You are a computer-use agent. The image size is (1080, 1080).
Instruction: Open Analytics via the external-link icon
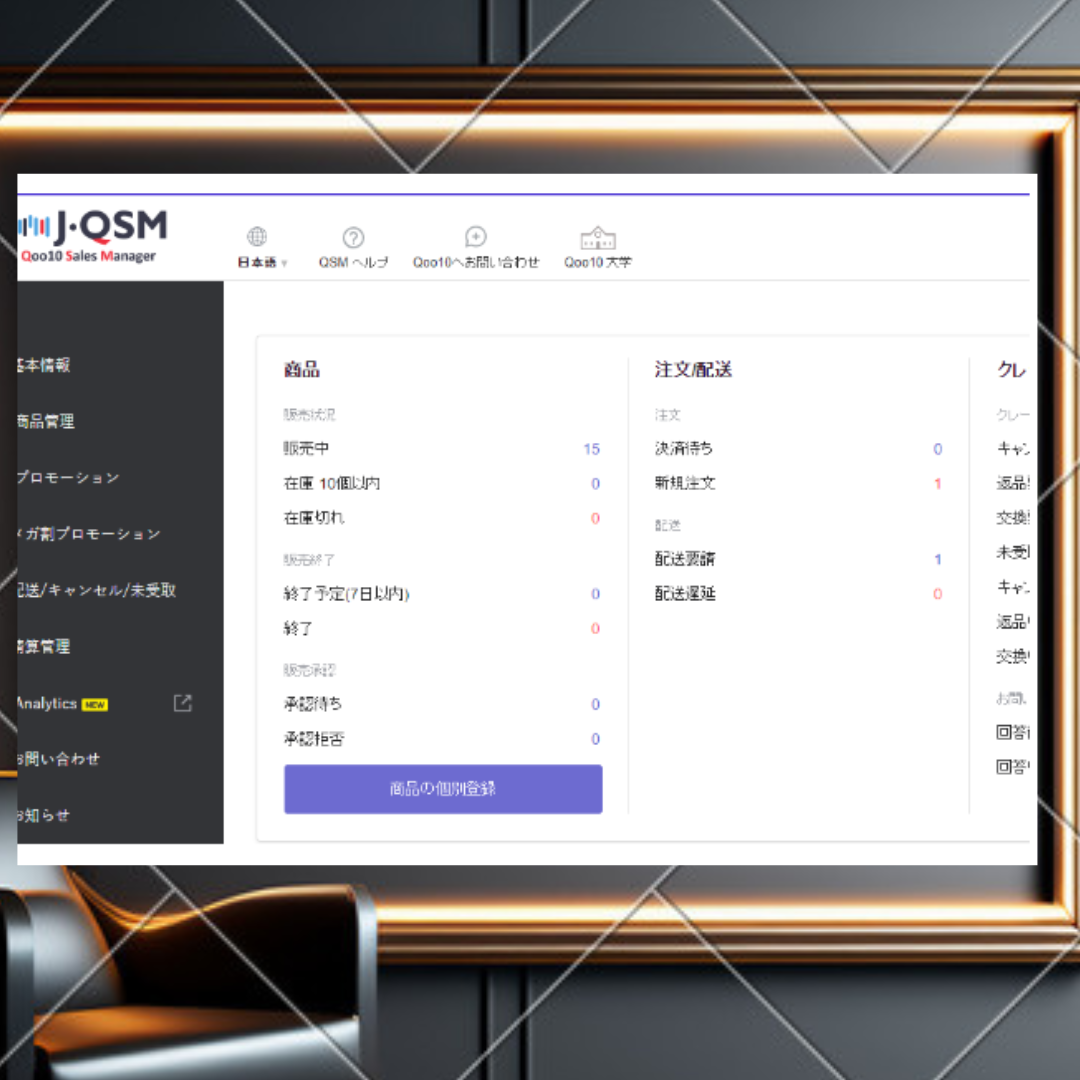[x=181, y=703]
